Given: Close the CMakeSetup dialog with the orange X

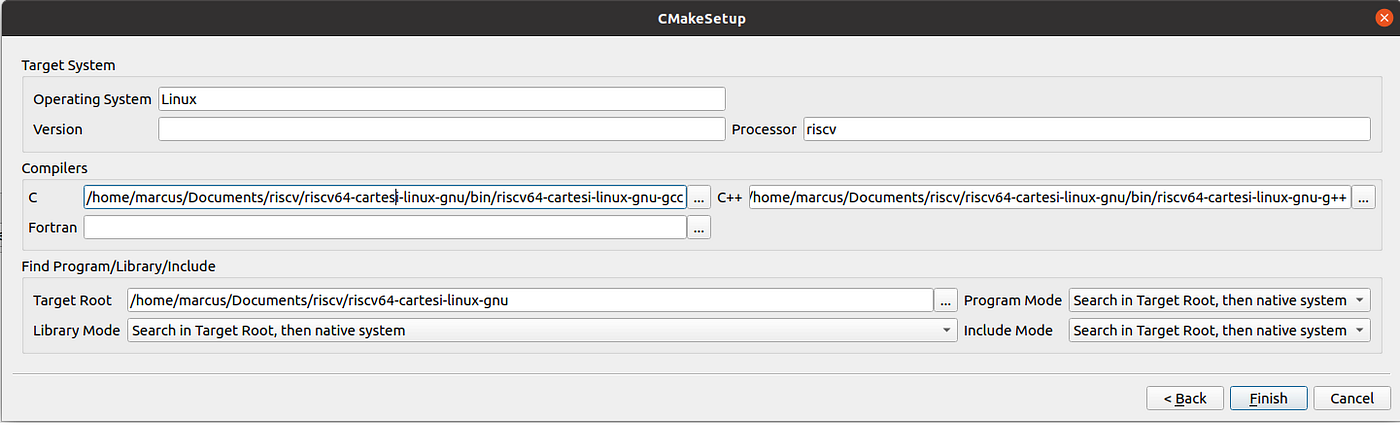Looking at the screenshot, I should 1382,18.
